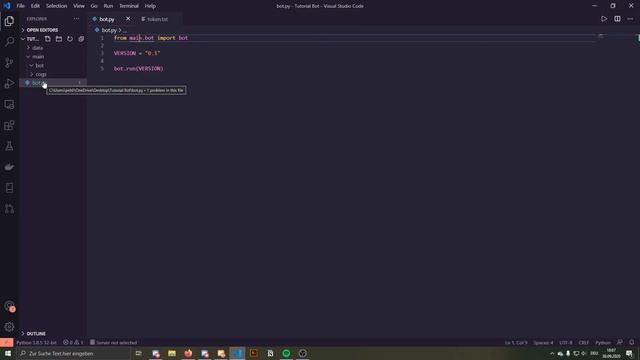The image size is (640, 360).
Task: Open the File menu
Action: [x=20, y=6]
